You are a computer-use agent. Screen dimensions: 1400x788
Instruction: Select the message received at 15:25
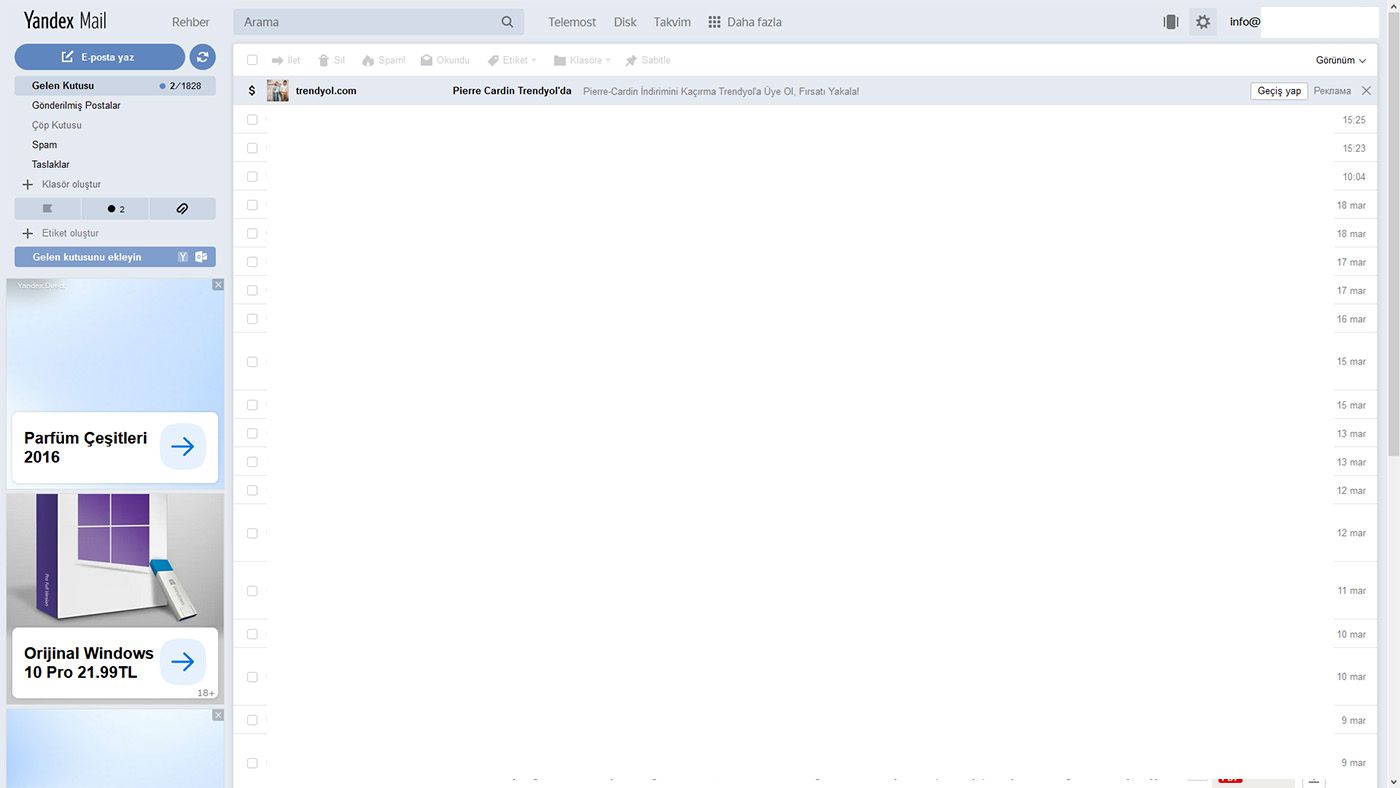pos(252,120)
